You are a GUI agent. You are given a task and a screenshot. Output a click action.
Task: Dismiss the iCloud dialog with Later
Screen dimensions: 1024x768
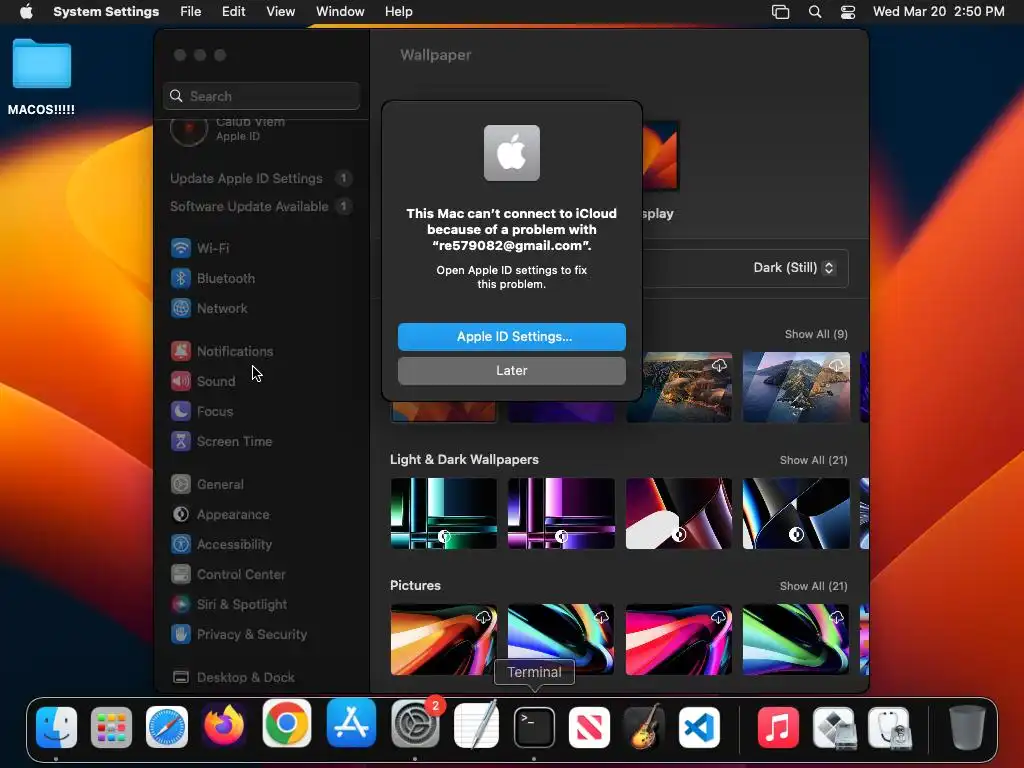[511, 371]
